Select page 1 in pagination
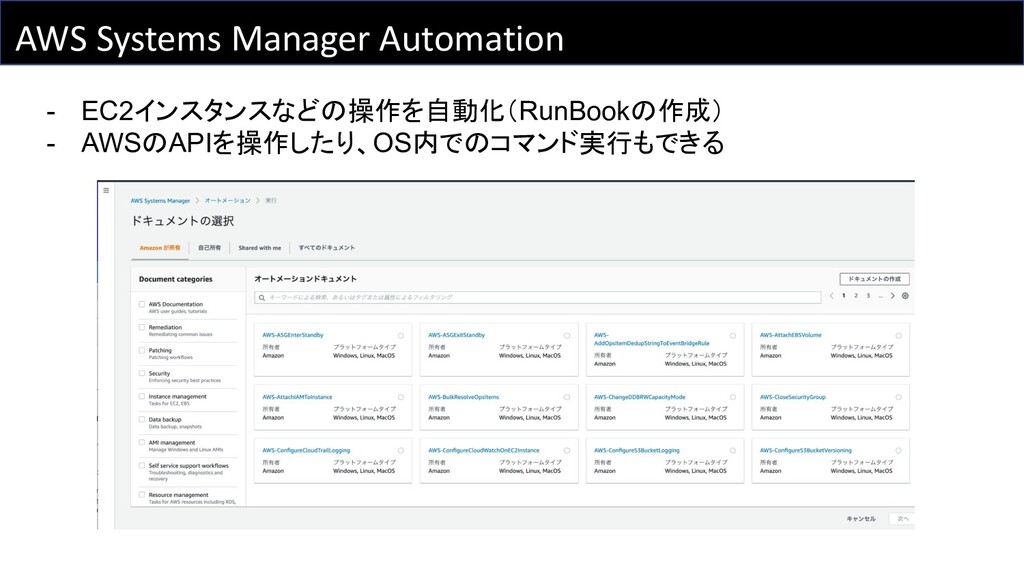 (844, 296)
